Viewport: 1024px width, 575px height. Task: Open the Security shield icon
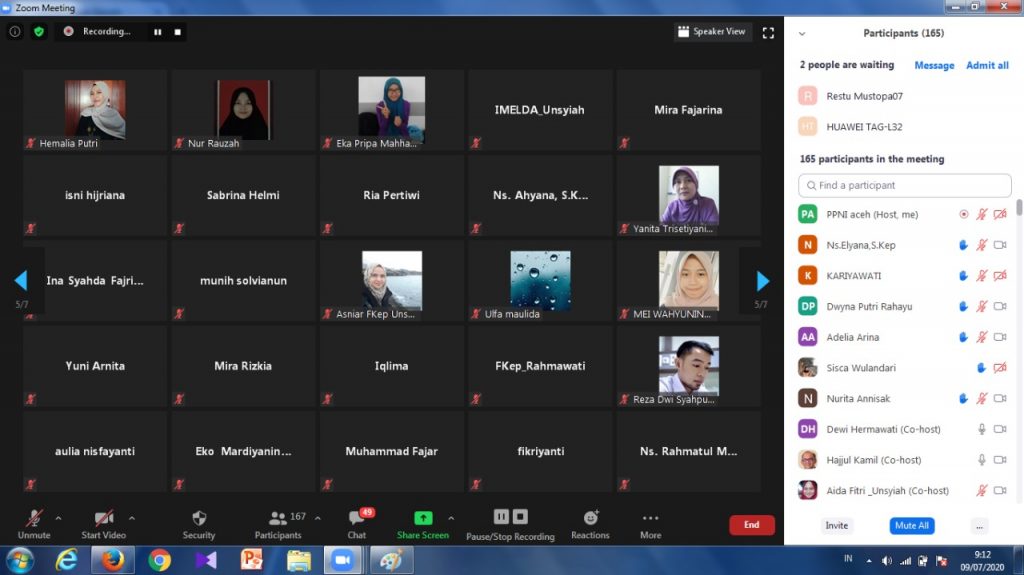198,518
